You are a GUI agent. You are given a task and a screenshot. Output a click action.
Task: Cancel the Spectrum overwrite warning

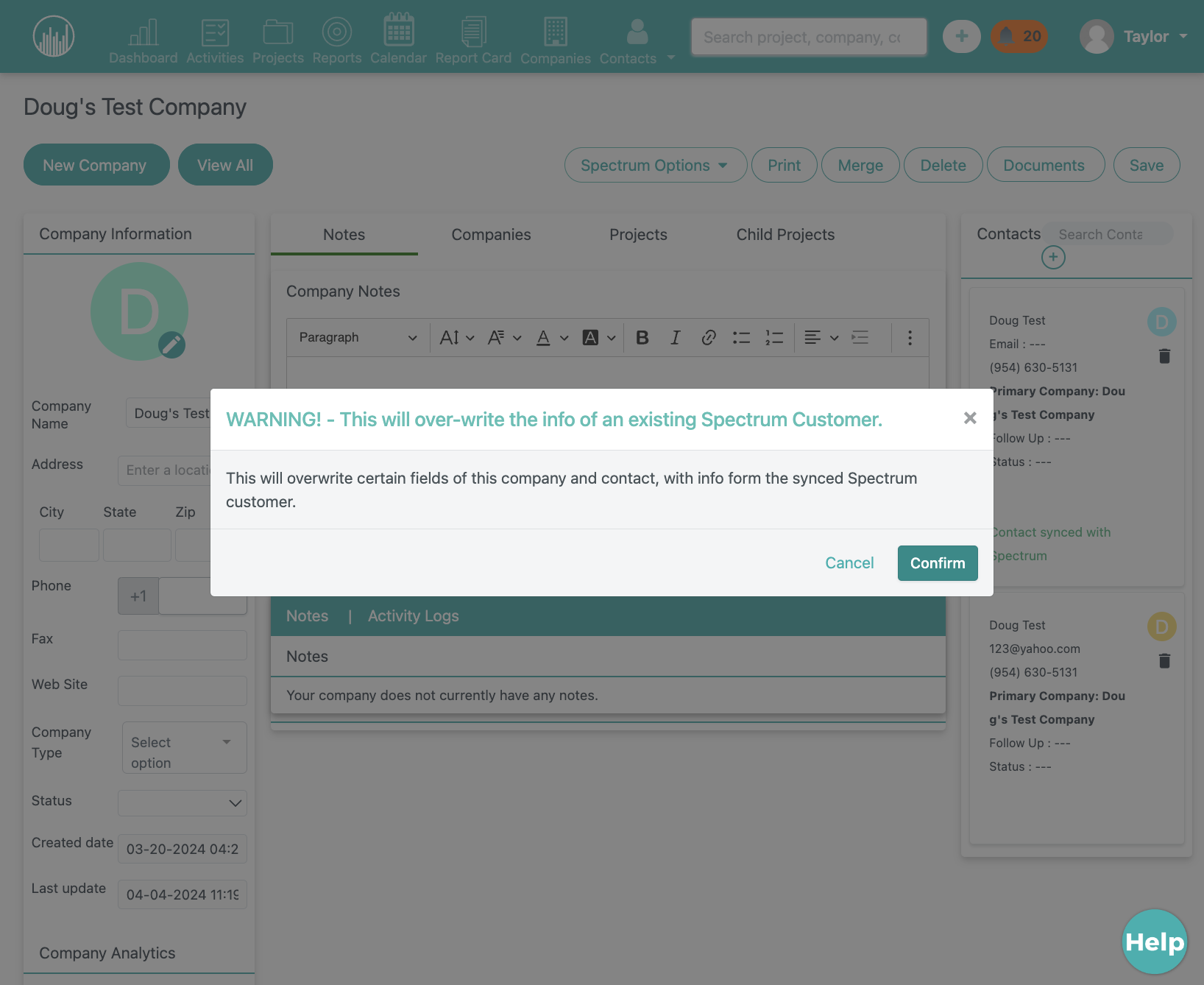(x=849, y=563)
